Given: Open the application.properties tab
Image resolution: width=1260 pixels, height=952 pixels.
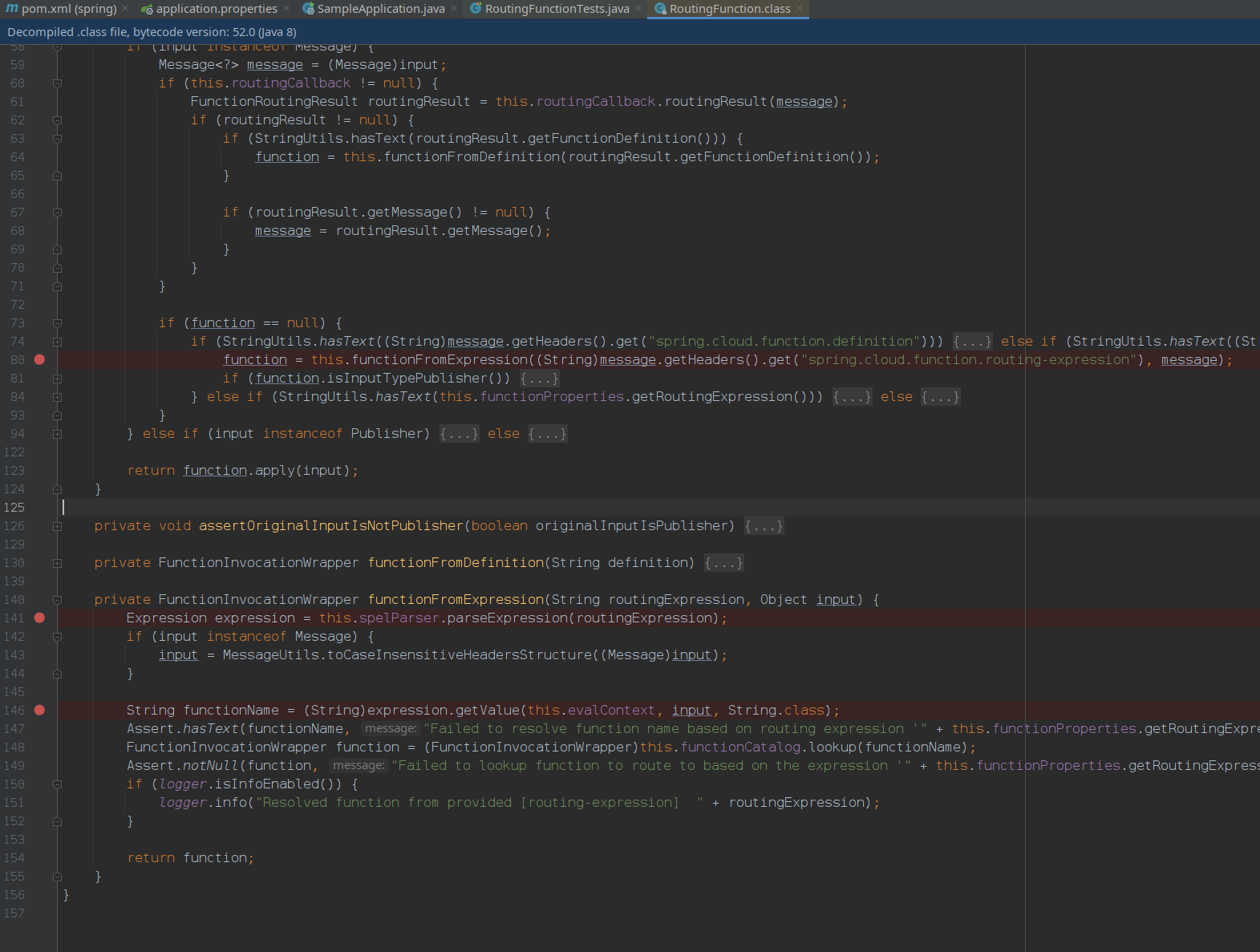Looking at the screenshot, I should click(x=209, y=9).
